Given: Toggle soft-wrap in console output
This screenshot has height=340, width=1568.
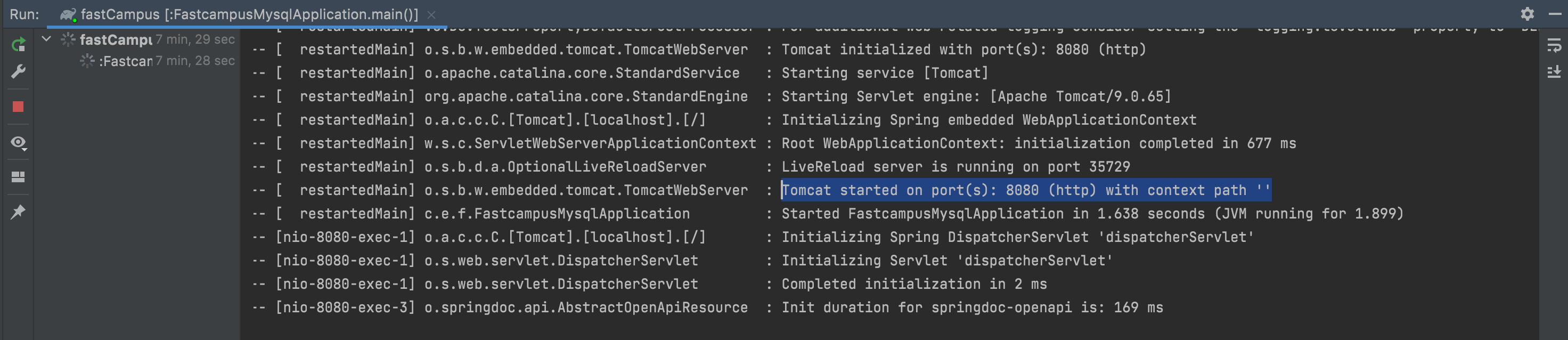Looking at the screenshot, I should (x=1554, y=45).
